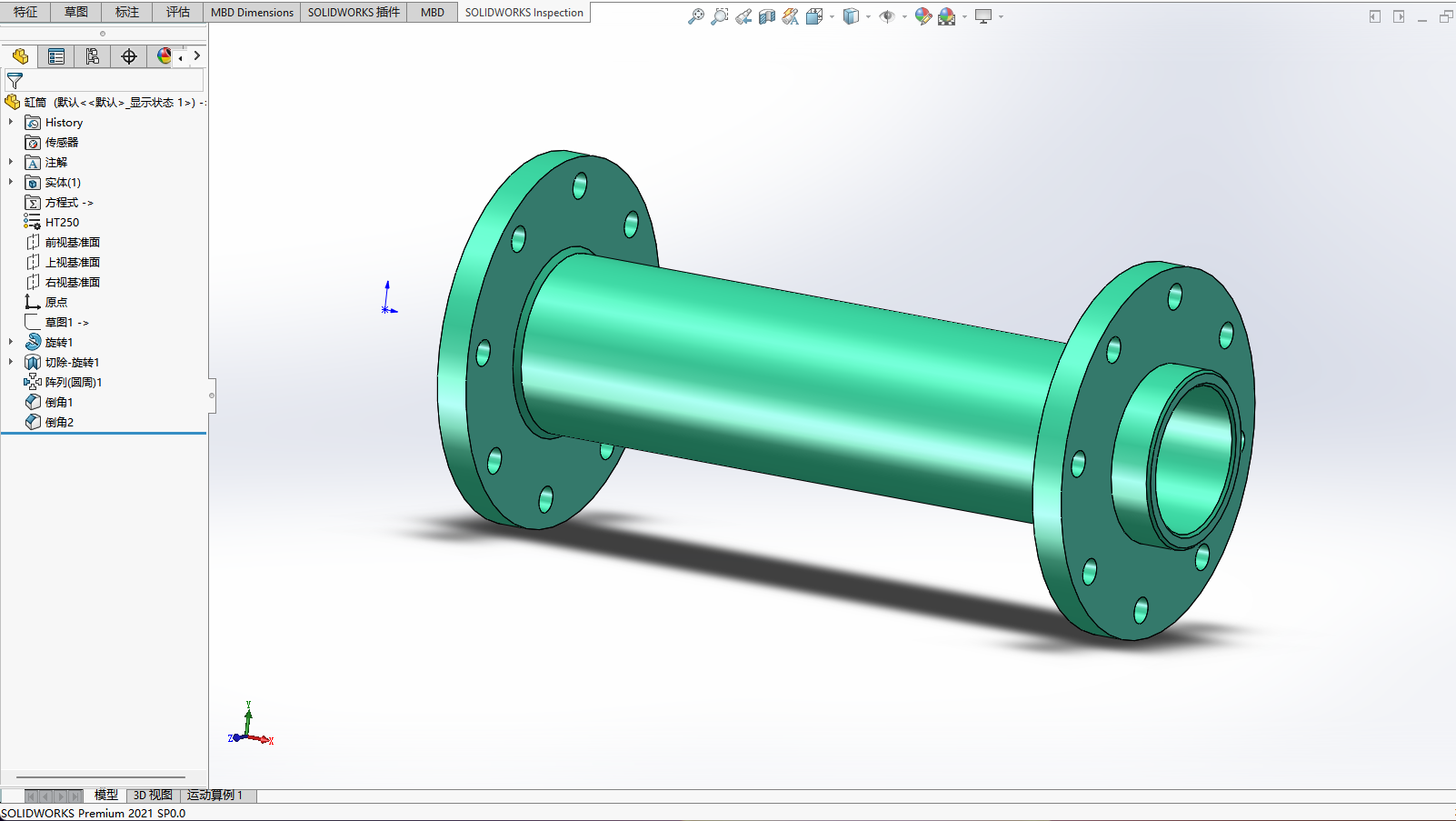
Task: Switch to the ConfigurationManager panel tab
Action: pos(93,56)
